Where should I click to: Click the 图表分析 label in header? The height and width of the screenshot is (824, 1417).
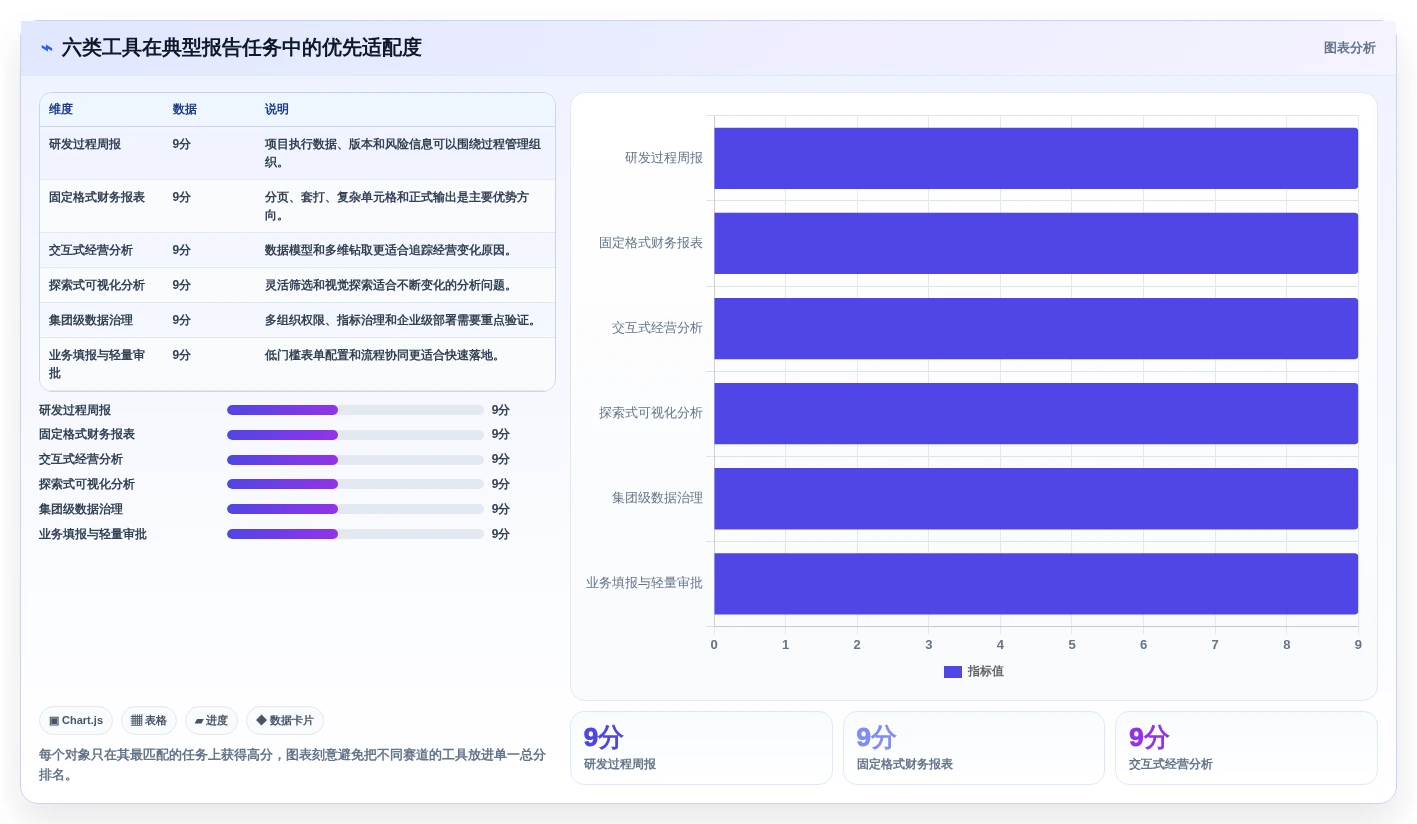tap(1349, 48)
